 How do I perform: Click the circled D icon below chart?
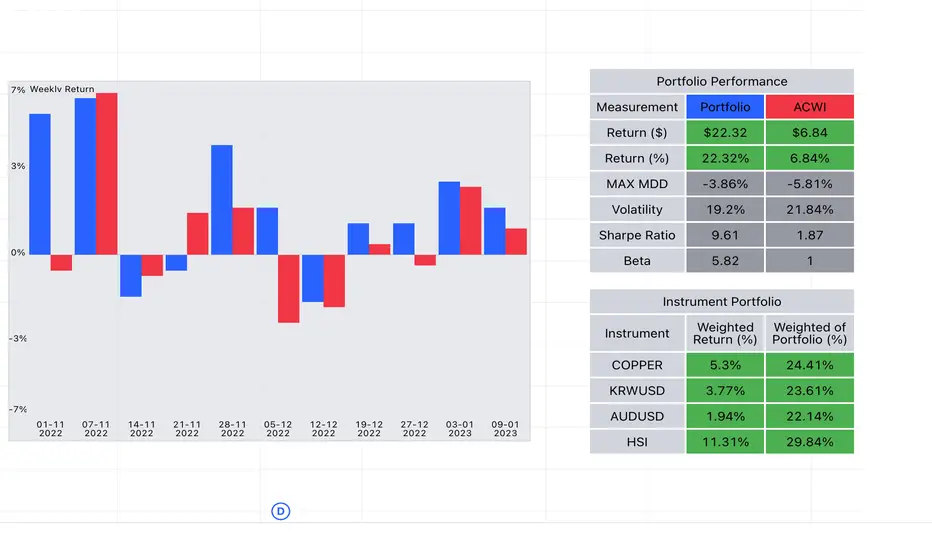click(281, 511)
